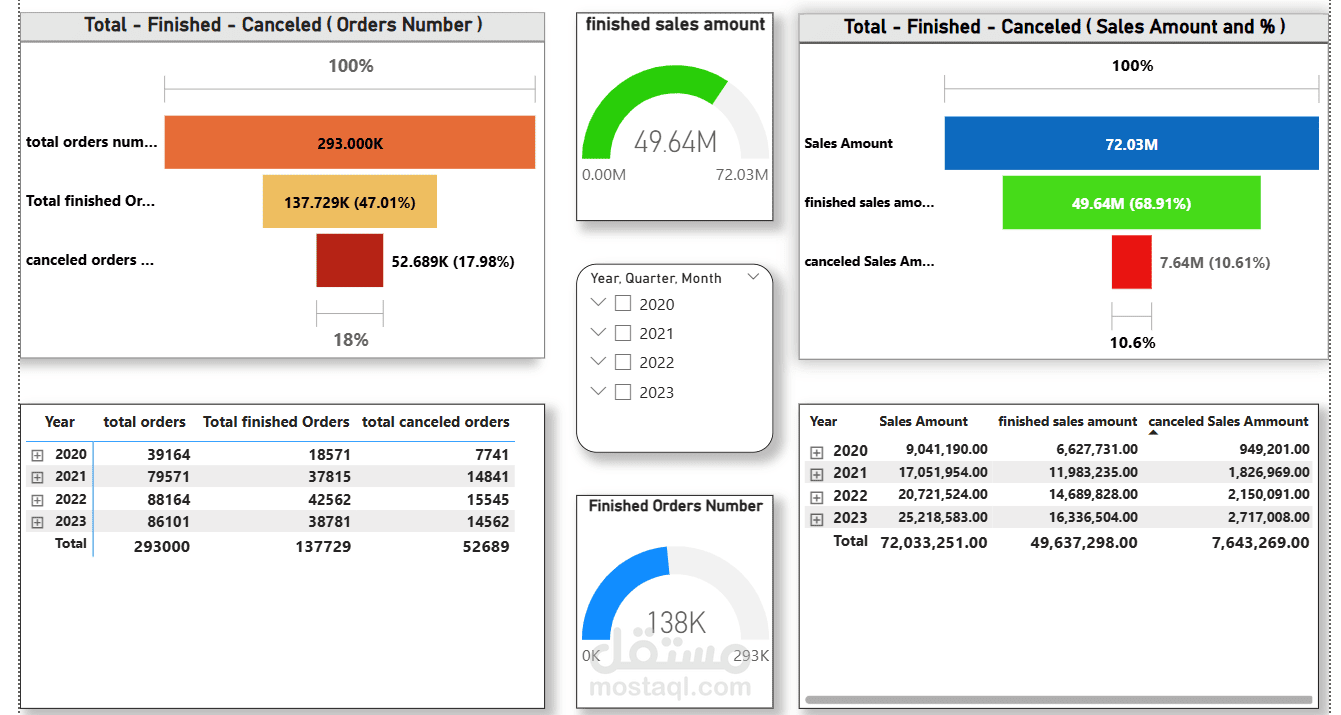Expand 2023 row in the sales amount table
This screenshot has width=1341, height=715.
[x=816, y=519]
